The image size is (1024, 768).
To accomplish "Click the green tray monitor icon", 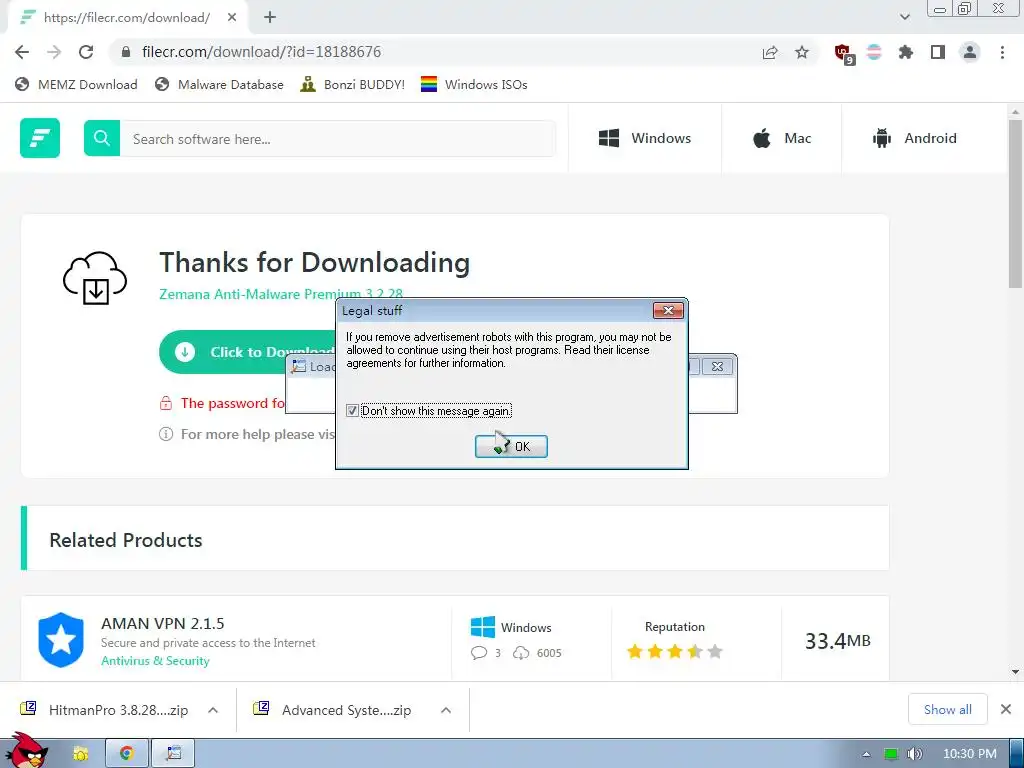I will pos(891,754).
